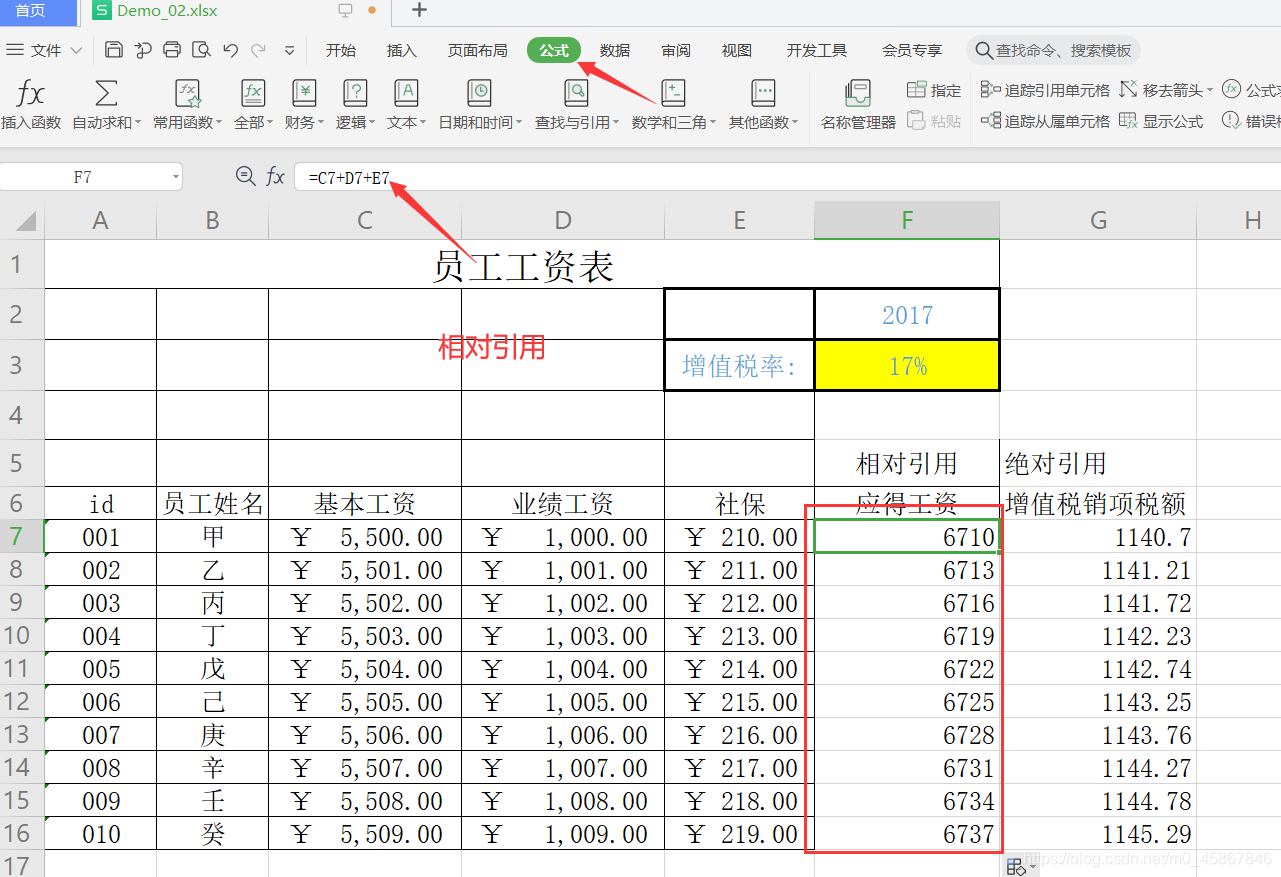Open the Lookup and Reference (查找与引用) icon
1281x877 pixels.
tap(576, 94)
